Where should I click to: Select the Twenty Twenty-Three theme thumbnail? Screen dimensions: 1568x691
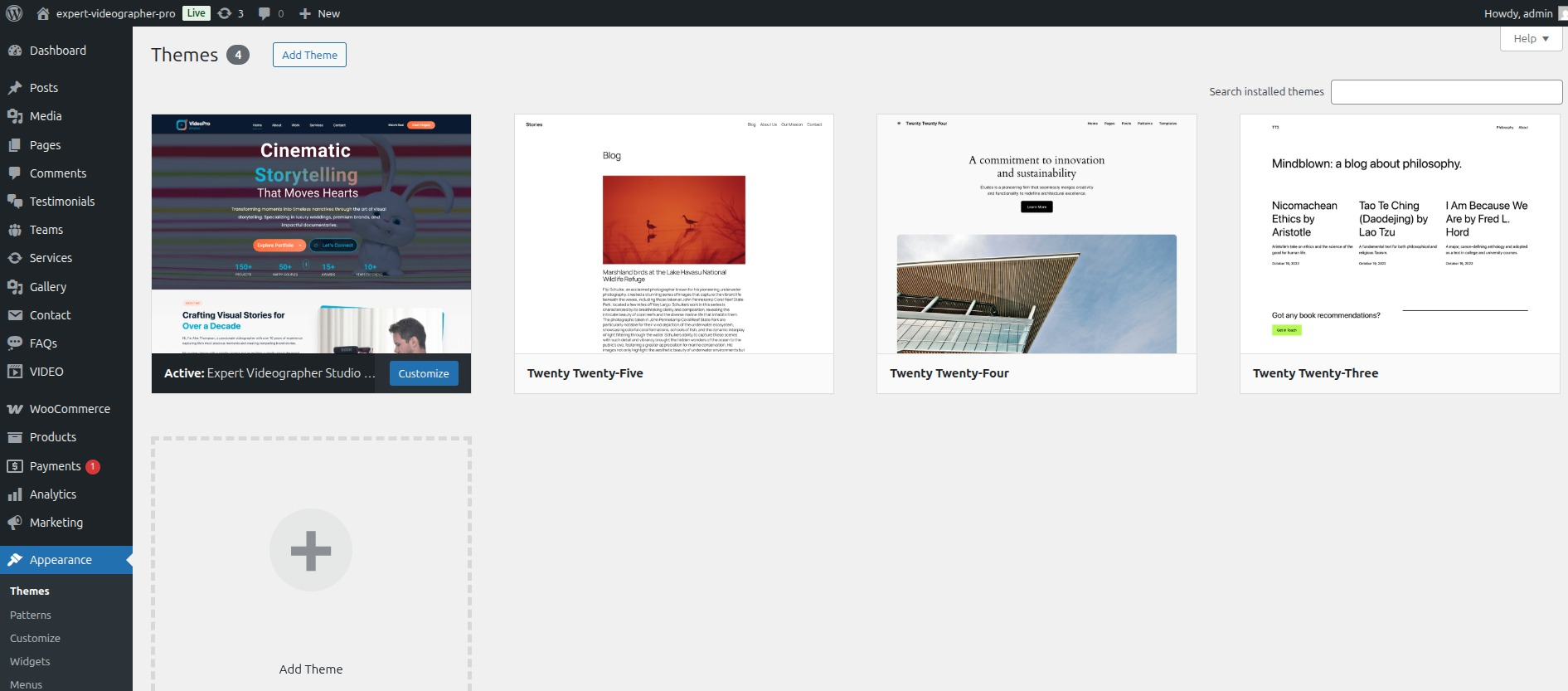pyautogui.click(x=1400, y=234)
